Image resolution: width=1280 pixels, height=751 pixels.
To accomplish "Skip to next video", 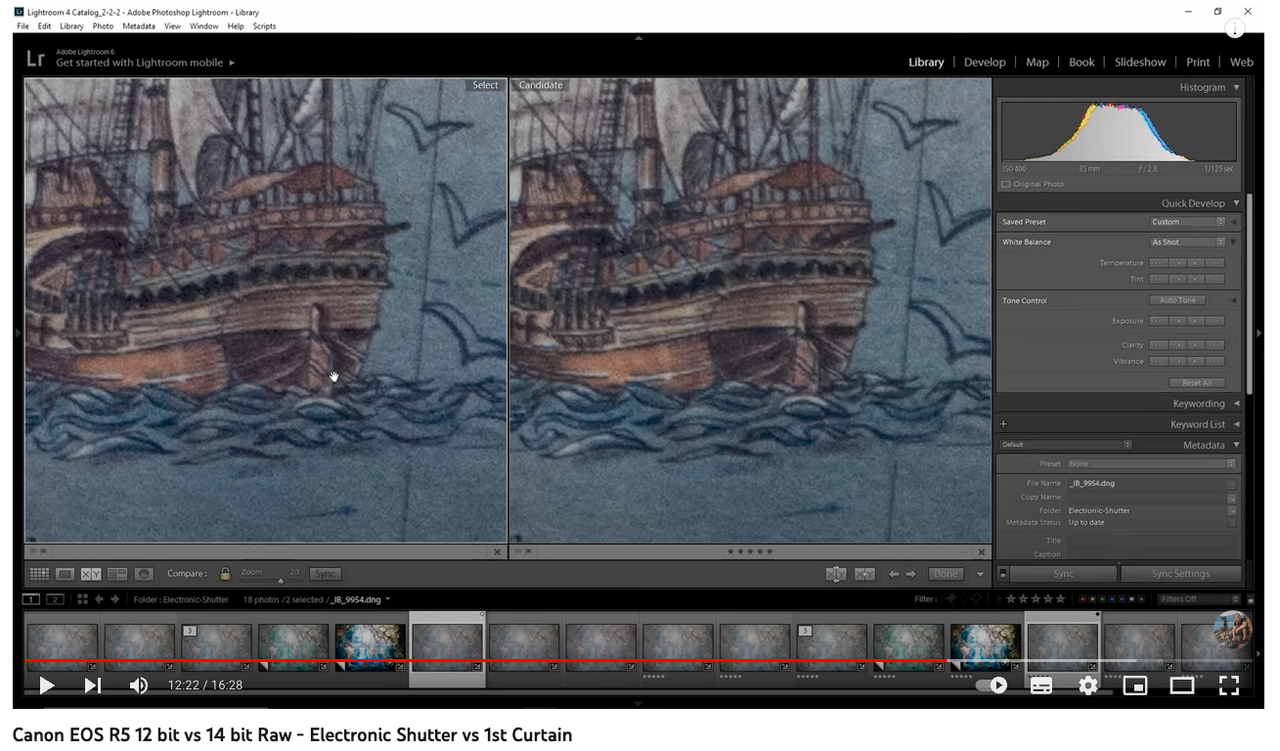I will coord(92,685).
